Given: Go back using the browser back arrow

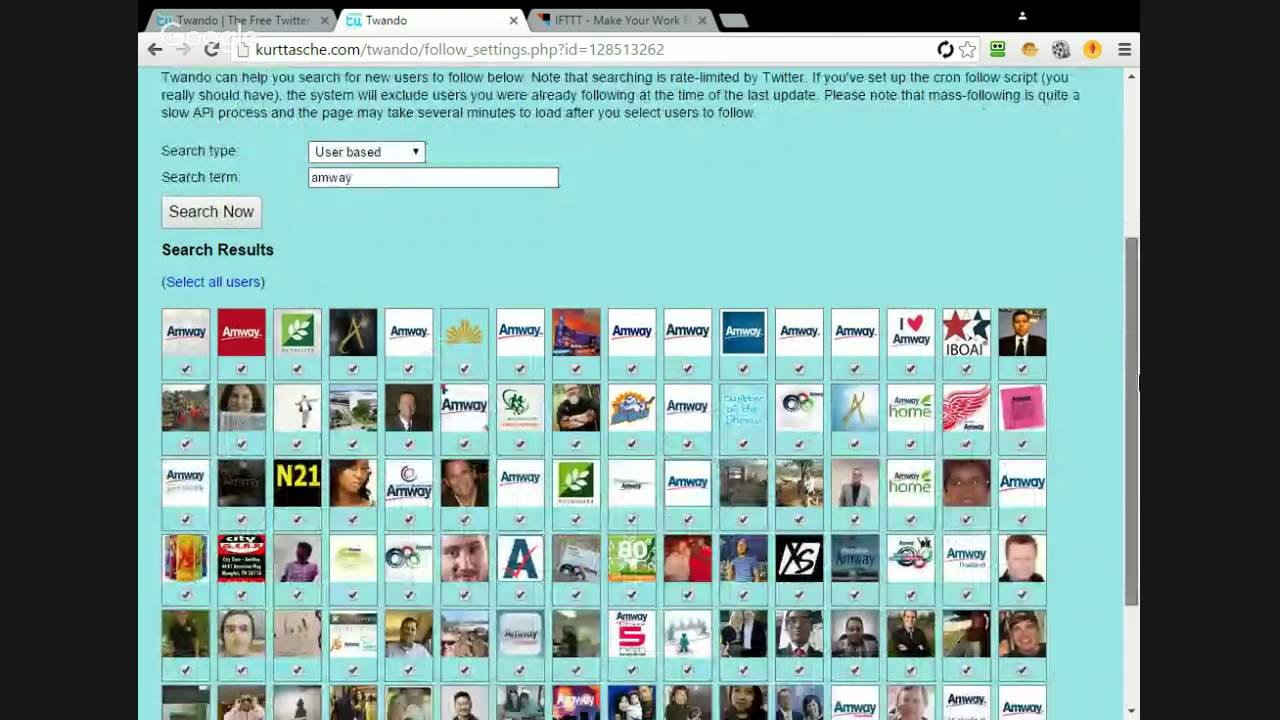Looking at the screenshot, I should pos(155,49).
